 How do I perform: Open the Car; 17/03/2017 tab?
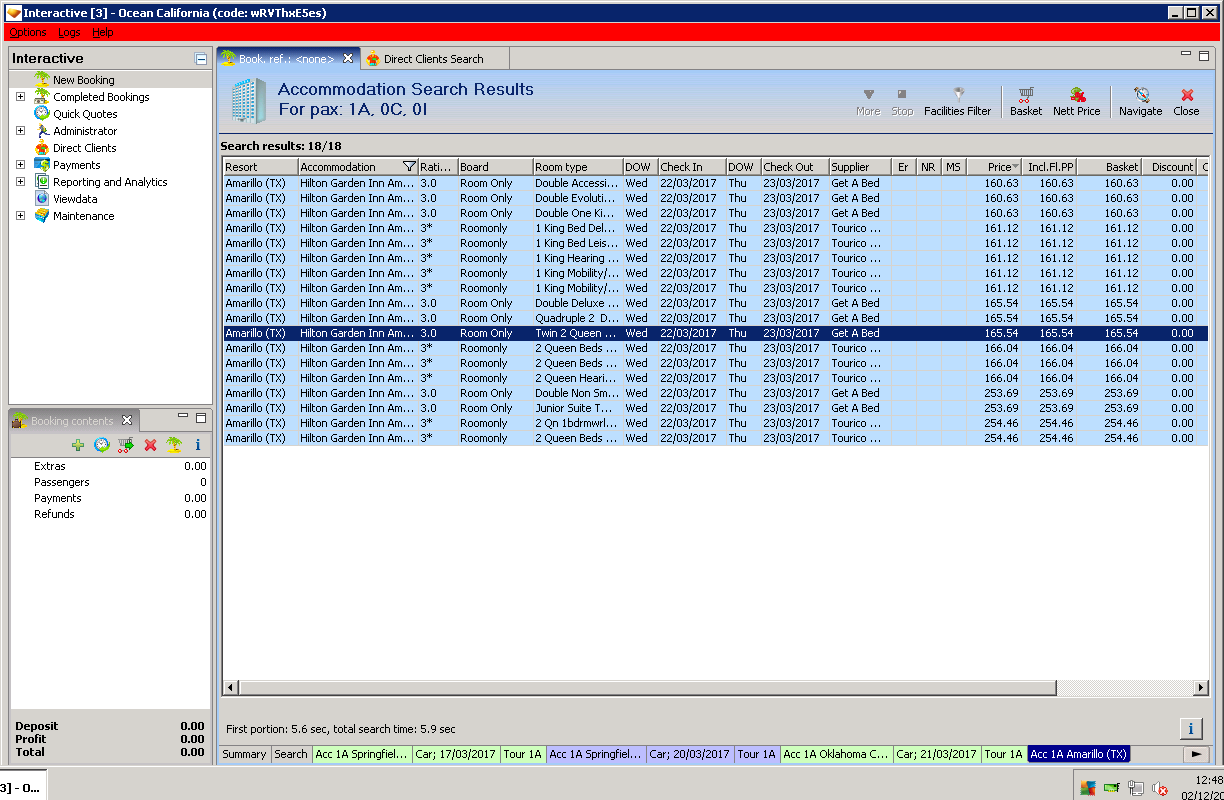click(456, 754)
